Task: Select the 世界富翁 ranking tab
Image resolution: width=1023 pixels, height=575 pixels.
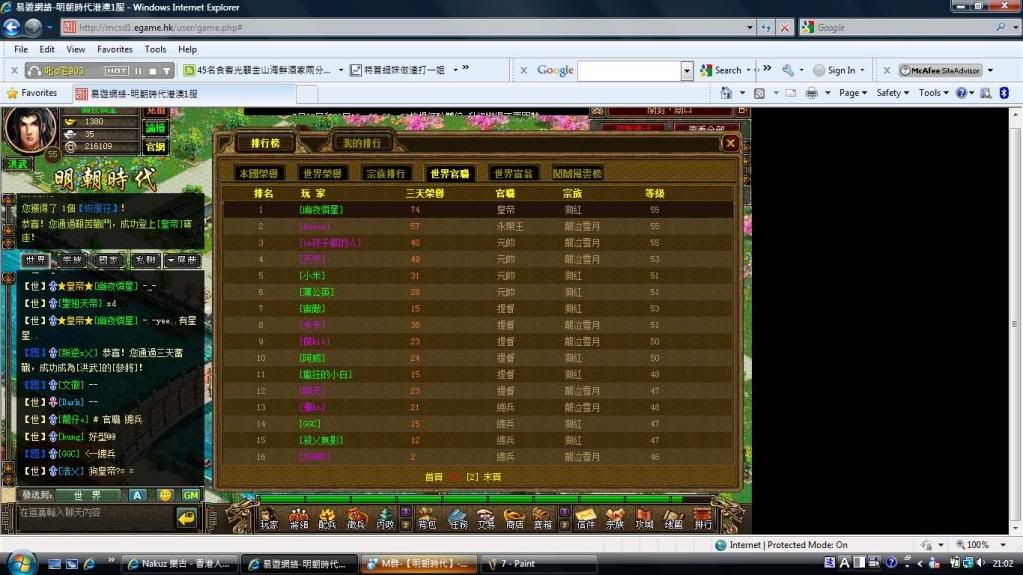Action: click(x=514, y=173)
